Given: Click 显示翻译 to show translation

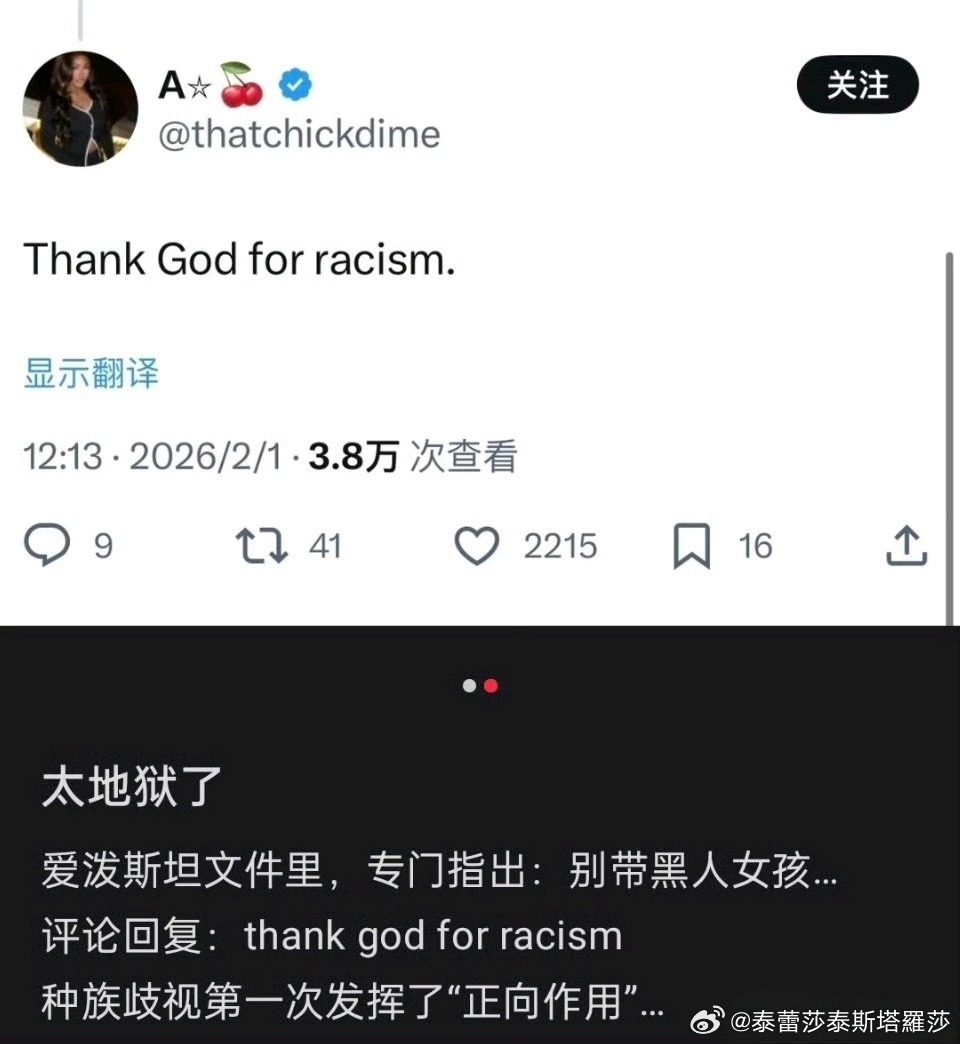Looking at the screenshot, I should coord(91,373).
